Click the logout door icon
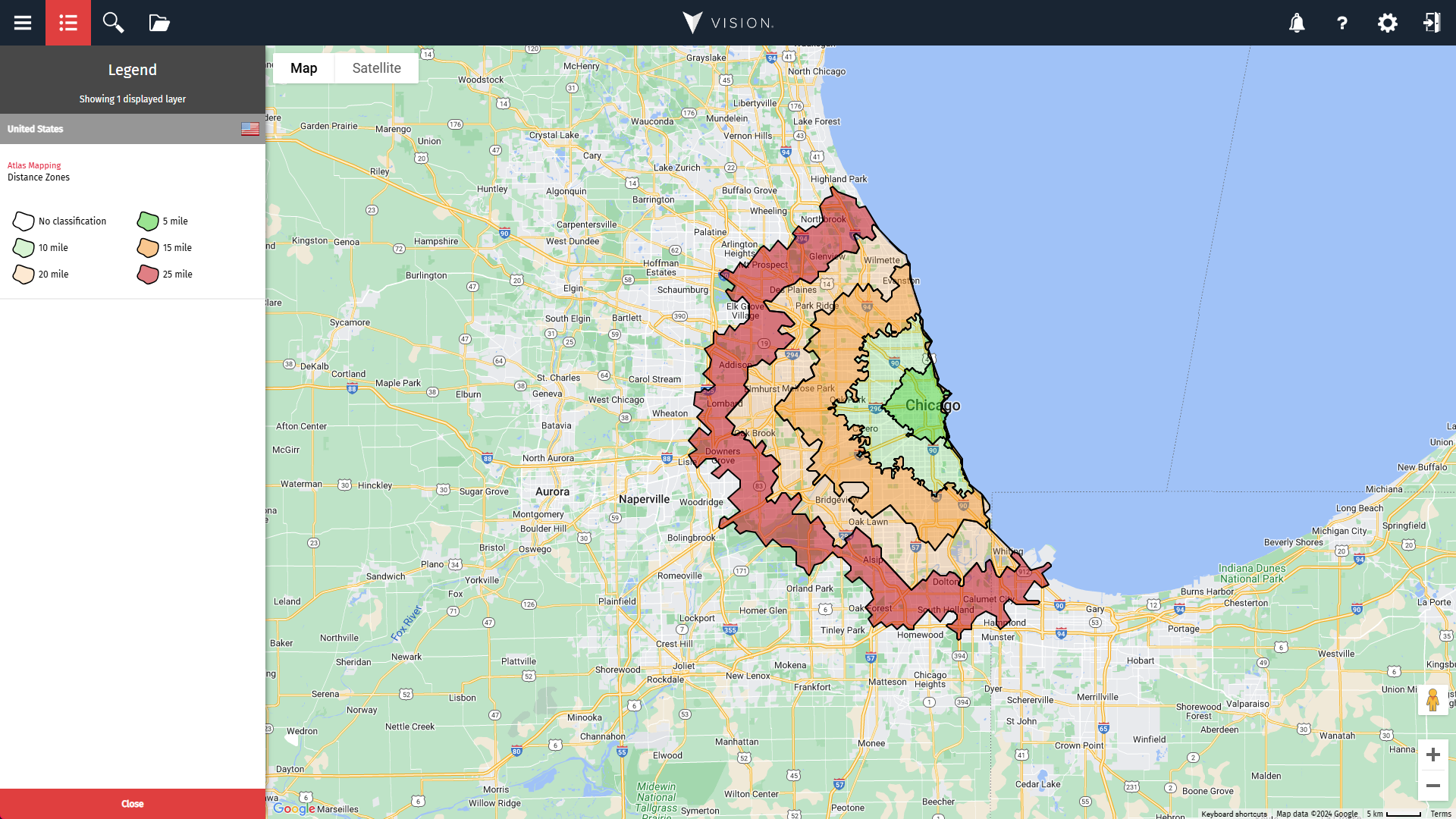Screen dimensions: 1456x819 click(1432, 23)
